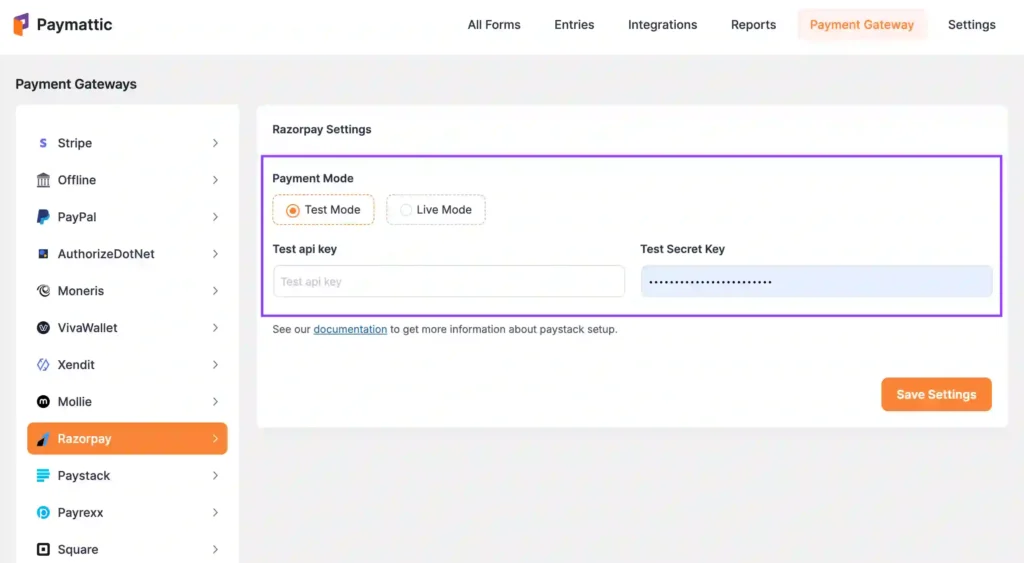Click the VivaWallet icon

pyautogui.click(x=43, y=328)
